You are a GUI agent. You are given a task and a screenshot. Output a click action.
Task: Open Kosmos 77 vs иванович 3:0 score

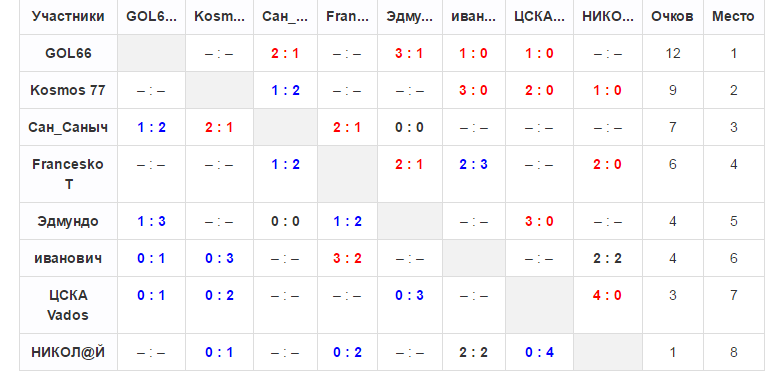[x=474, y=90]
